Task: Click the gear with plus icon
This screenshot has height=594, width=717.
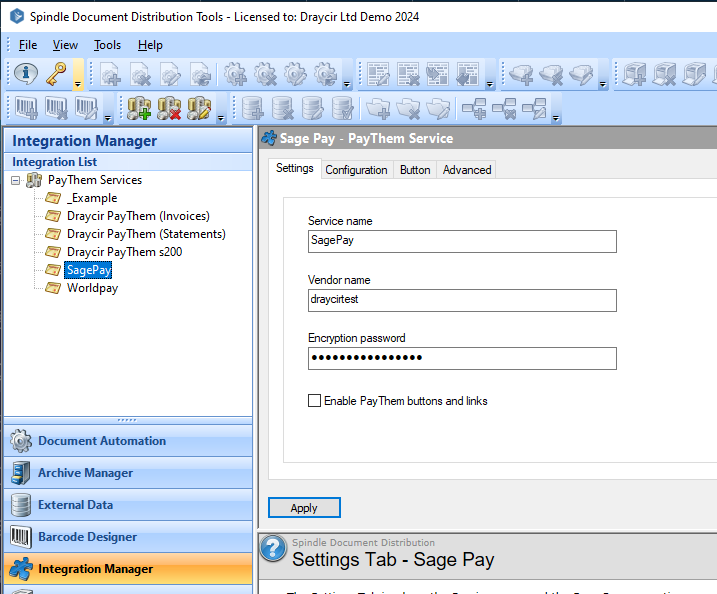Action: (235, 74)
